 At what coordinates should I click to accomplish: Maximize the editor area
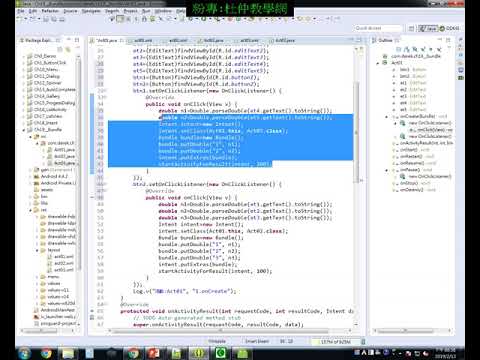pyautogui.click(x=359, y=40)
